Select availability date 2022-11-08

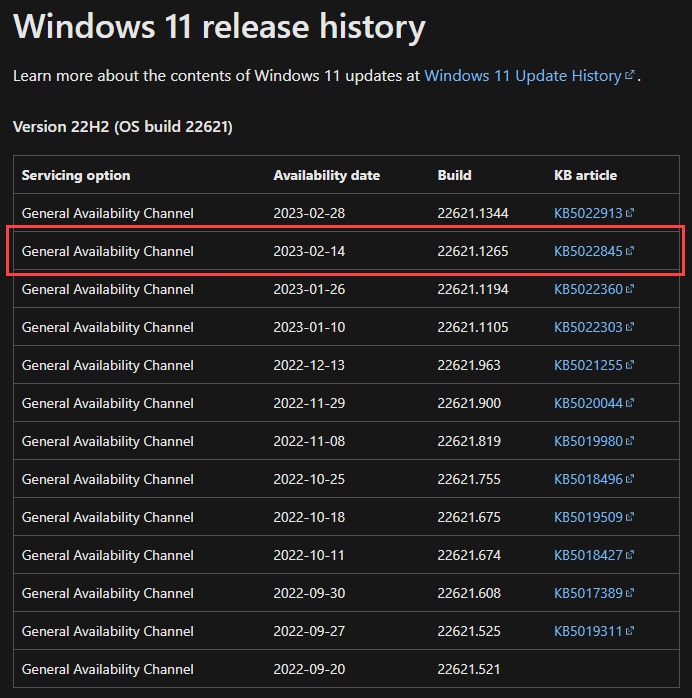[x=309, y=441]
